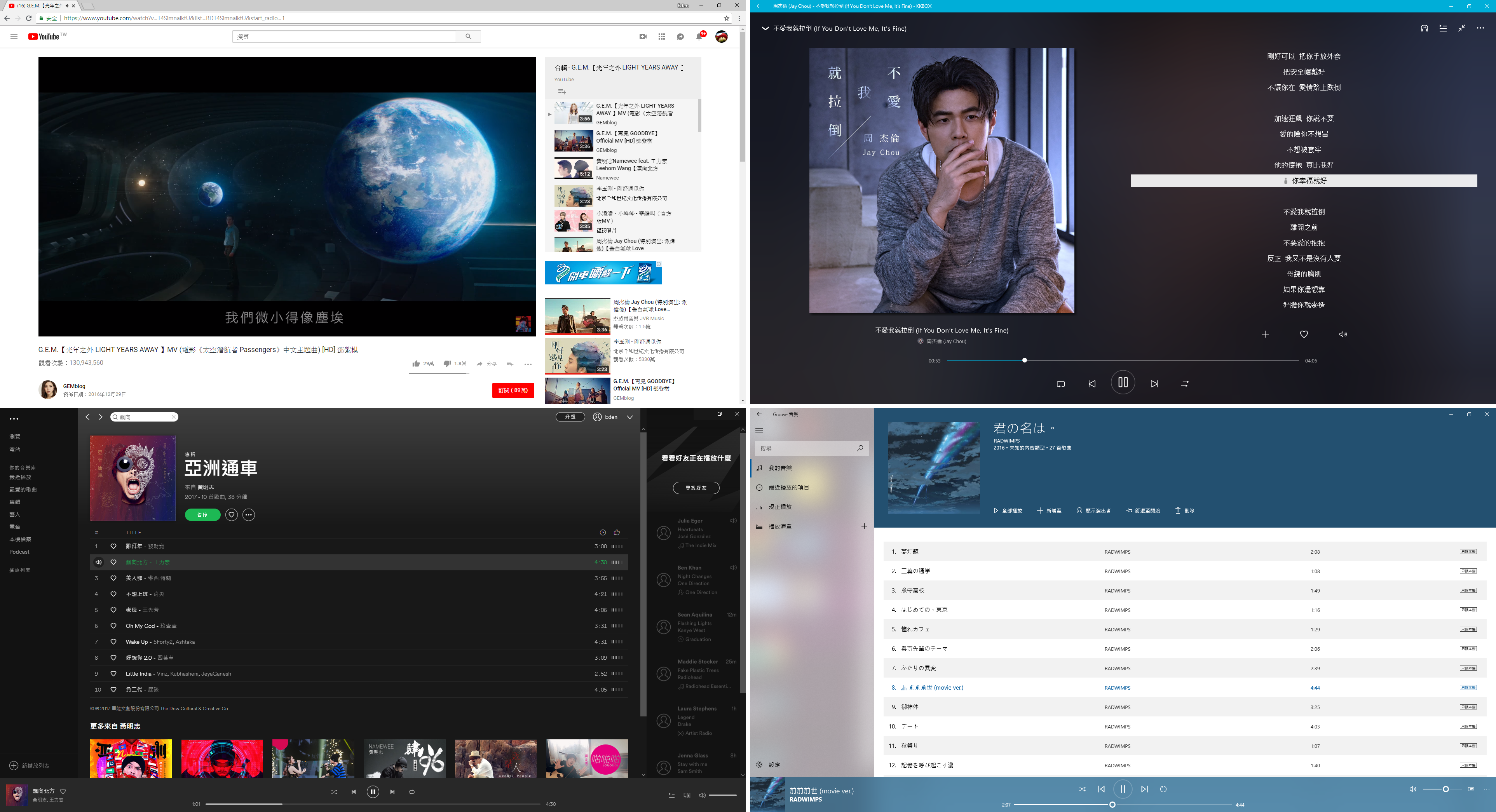Pause KKBOX playback
The image size is (1496, 812).
[1123, 383]
